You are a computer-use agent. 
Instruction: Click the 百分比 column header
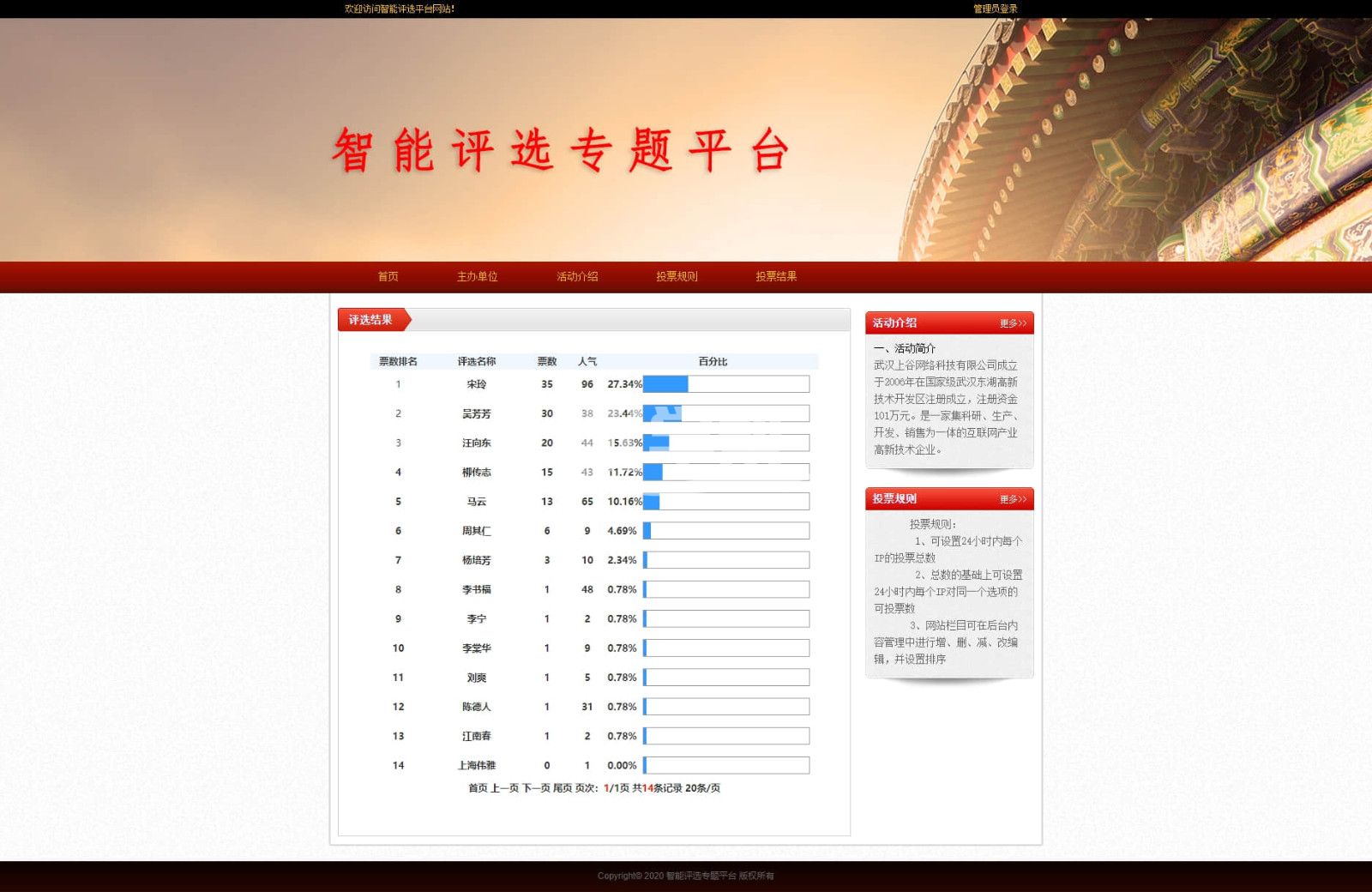712,362
